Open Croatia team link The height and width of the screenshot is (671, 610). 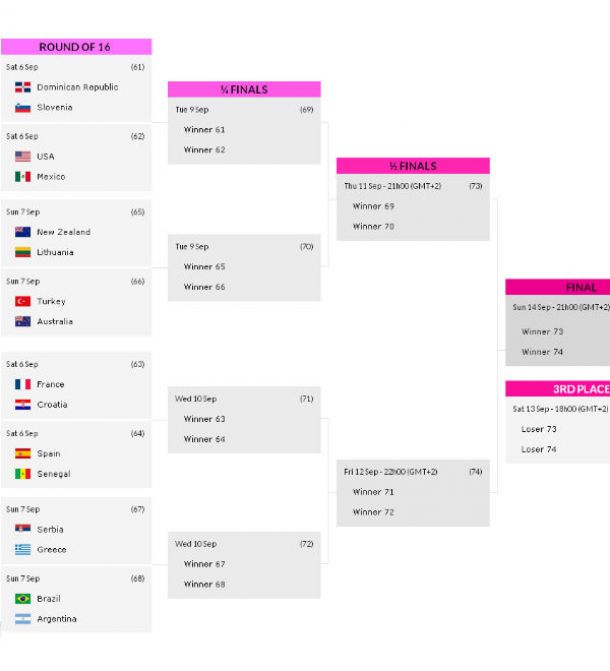[52, 404]
